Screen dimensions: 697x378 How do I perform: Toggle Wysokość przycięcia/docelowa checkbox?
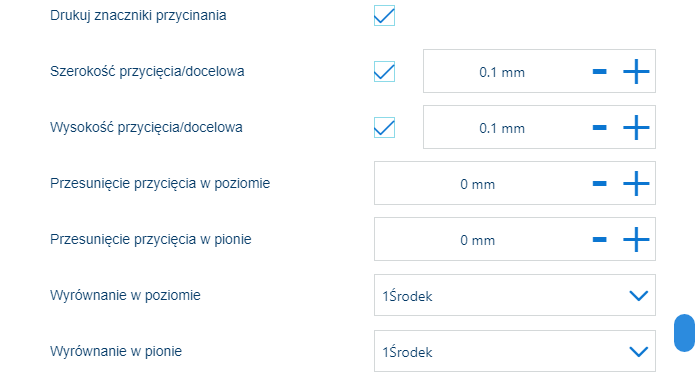[384, 128]
